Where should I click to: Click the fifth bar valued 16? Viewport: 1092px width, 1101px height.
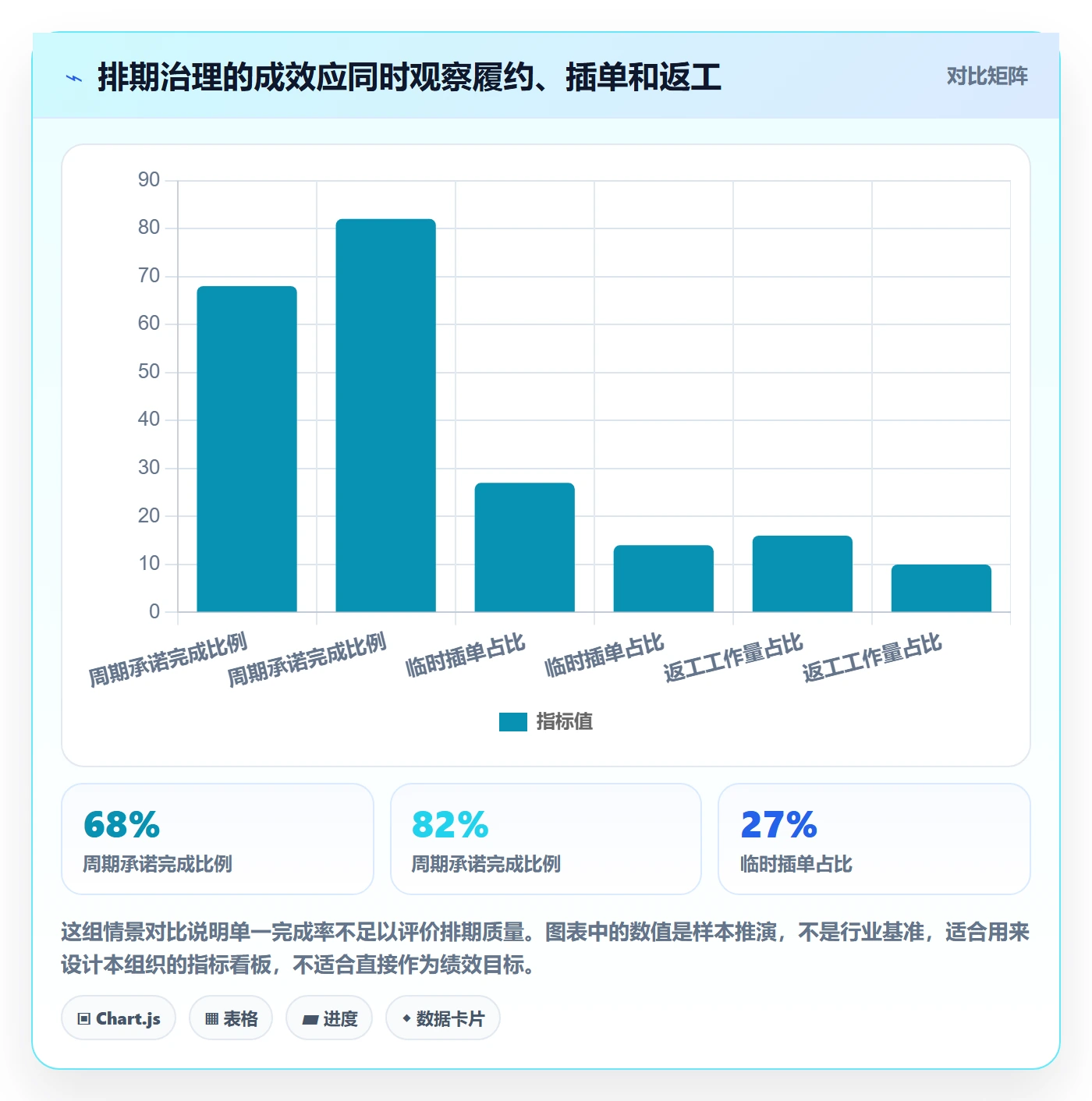(x=803, y=574)
